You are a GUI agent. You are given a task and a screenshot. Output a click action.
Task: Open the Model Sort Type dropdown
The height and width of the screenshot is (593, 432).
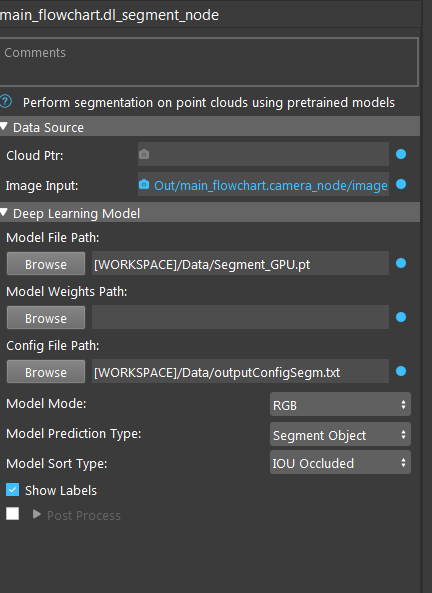tap(340, 462)
